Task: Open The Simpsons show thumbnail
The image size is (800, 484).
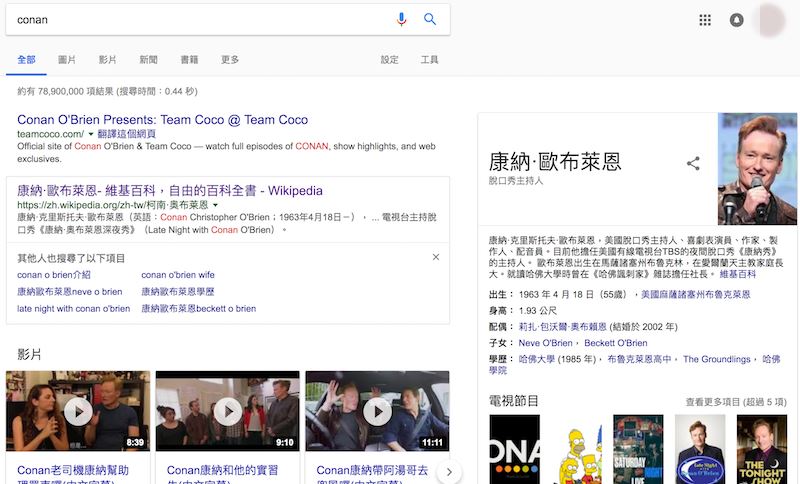Action: click(x=577, y=449)
